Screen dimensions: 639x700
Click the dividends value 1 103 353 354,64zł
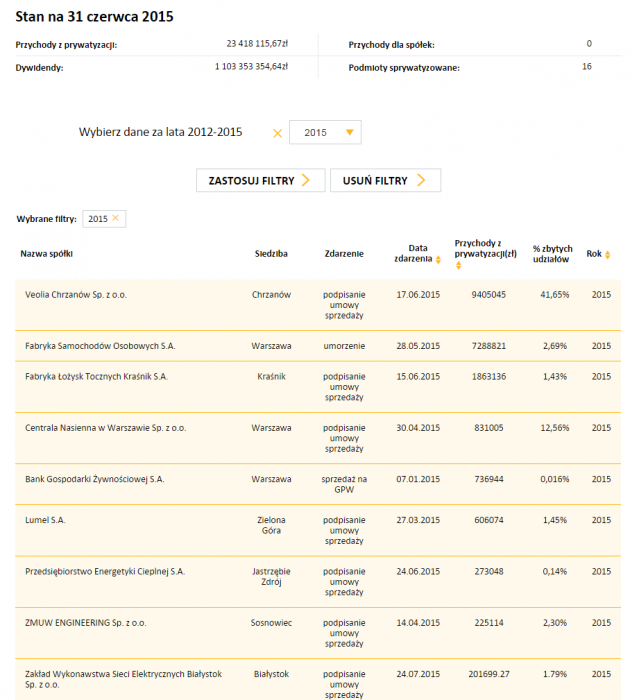click(251, 67)
